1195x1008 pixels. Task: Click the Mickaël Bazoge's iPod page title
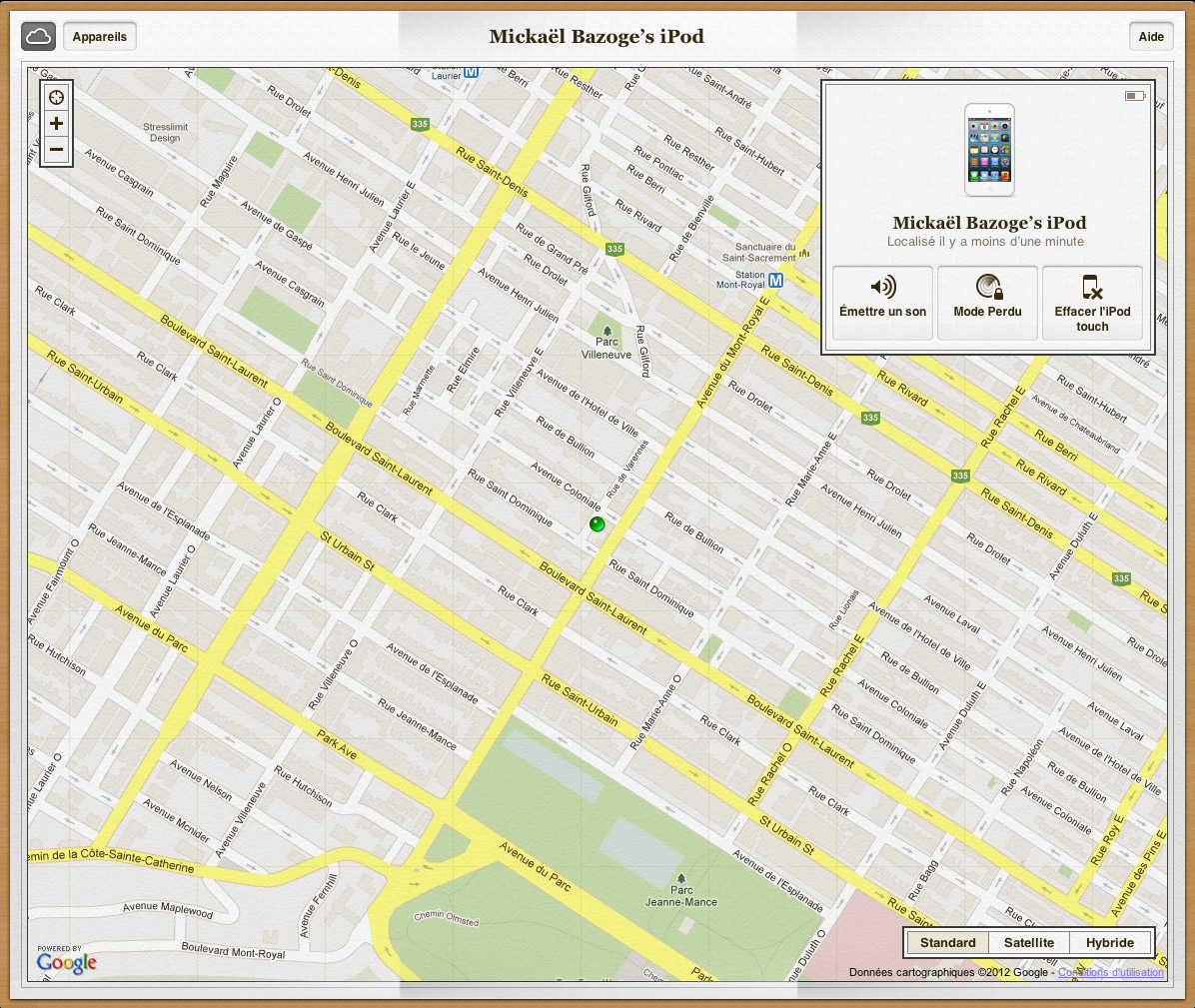coord(597,37)
